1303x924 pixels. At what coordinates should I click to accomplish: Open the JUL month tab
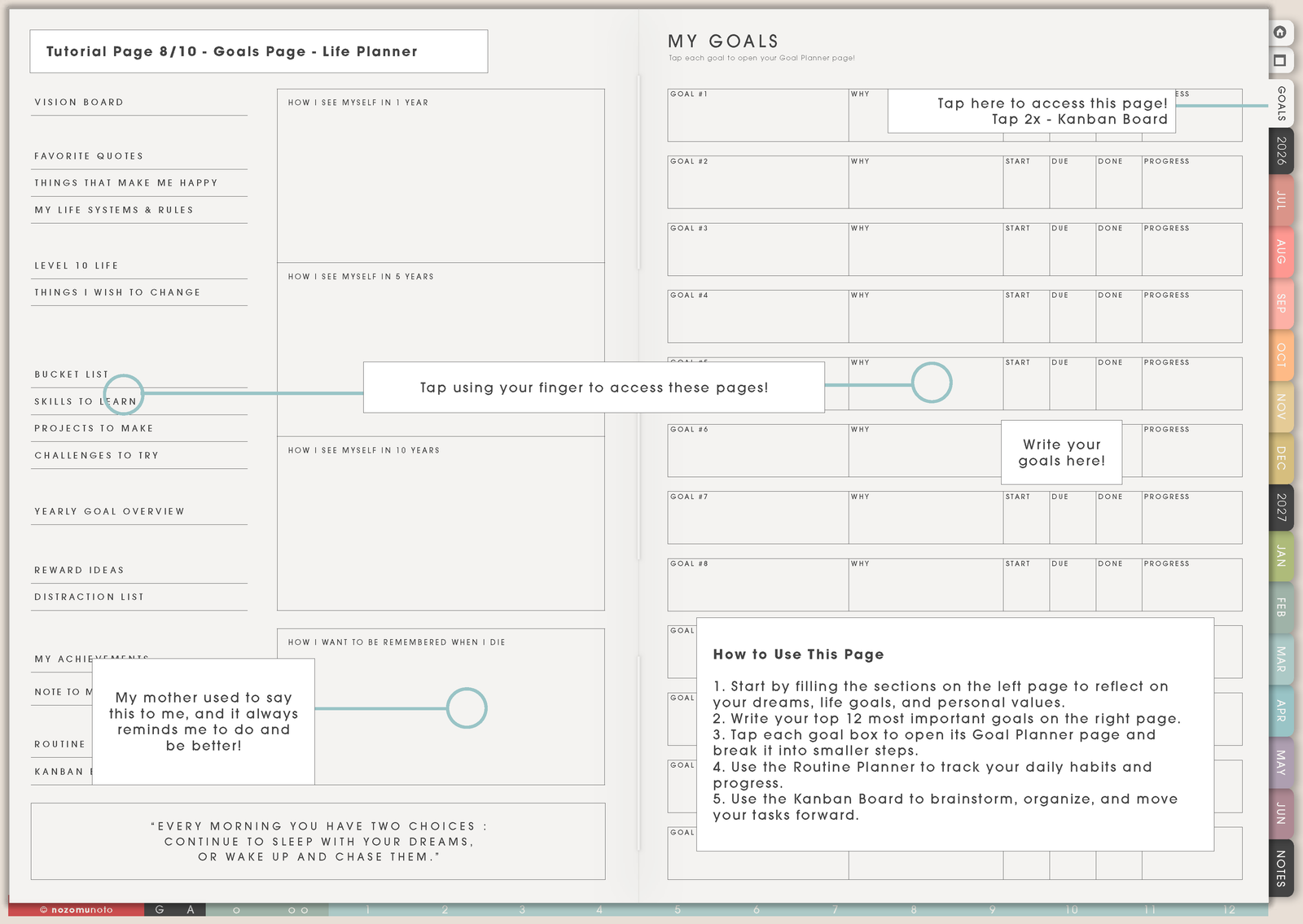click(1281, 199)
